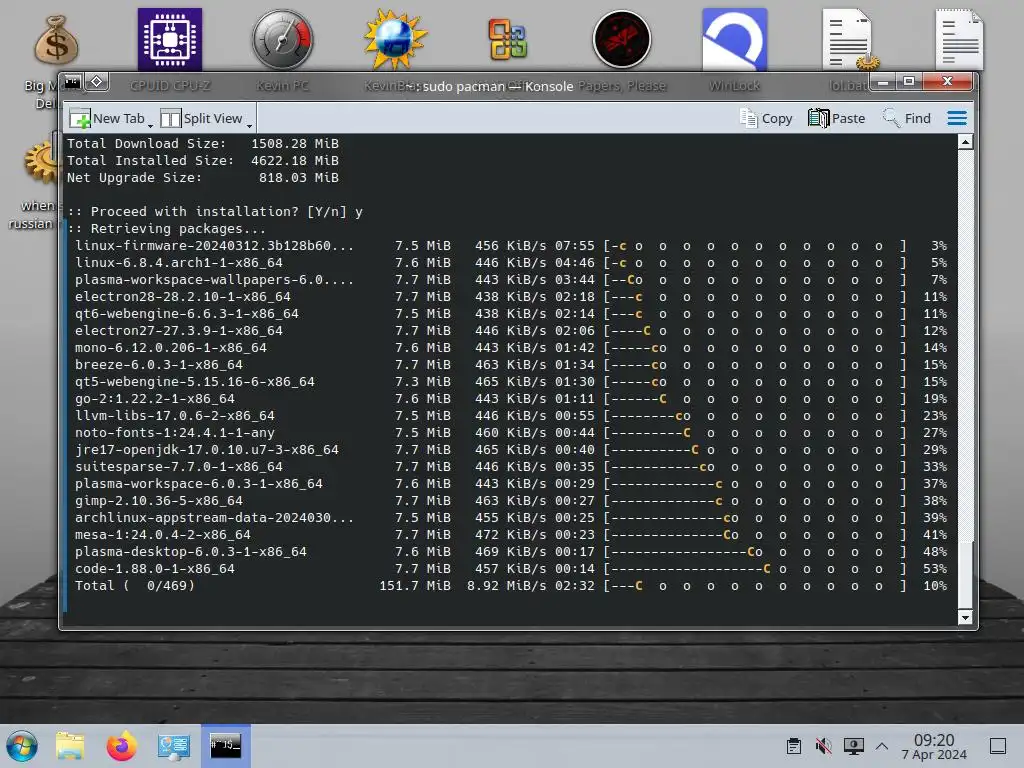Click the terminal scrollbar up arrow

(x=965, y=142)
